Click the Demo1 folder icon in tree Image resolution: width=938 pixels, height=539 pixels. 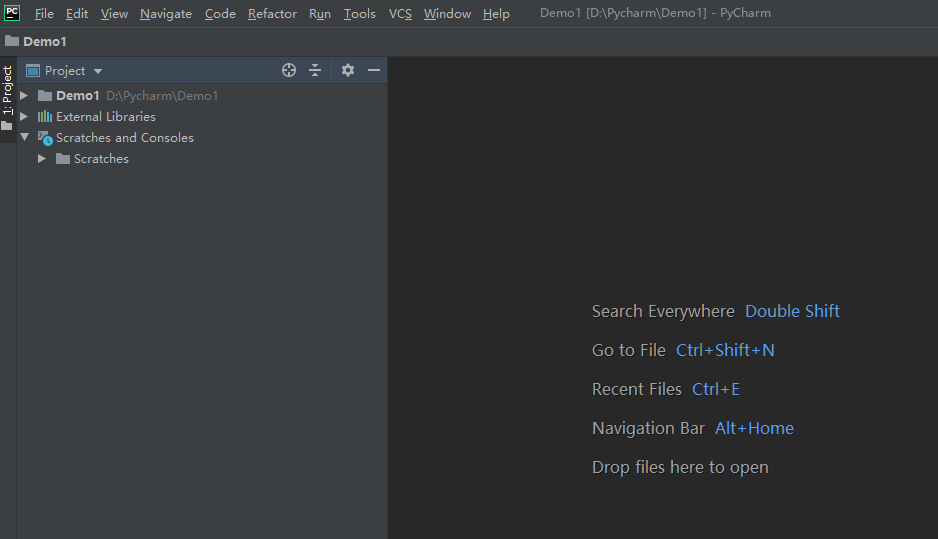[45, 96]
